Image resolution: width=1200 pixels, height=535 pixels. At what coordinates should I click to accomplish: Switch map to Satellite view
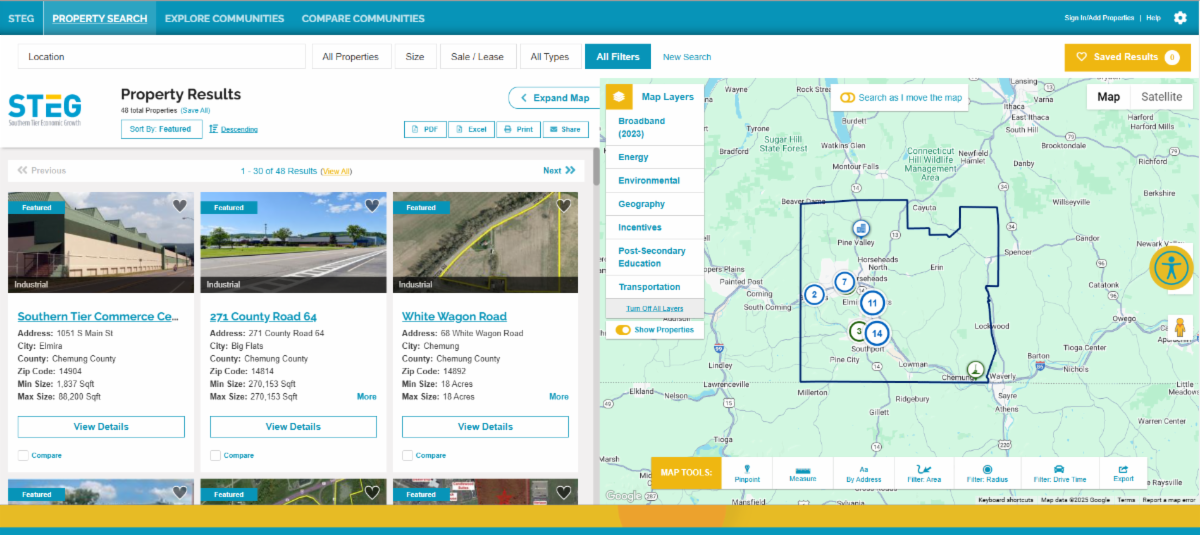pos(1161,97)
